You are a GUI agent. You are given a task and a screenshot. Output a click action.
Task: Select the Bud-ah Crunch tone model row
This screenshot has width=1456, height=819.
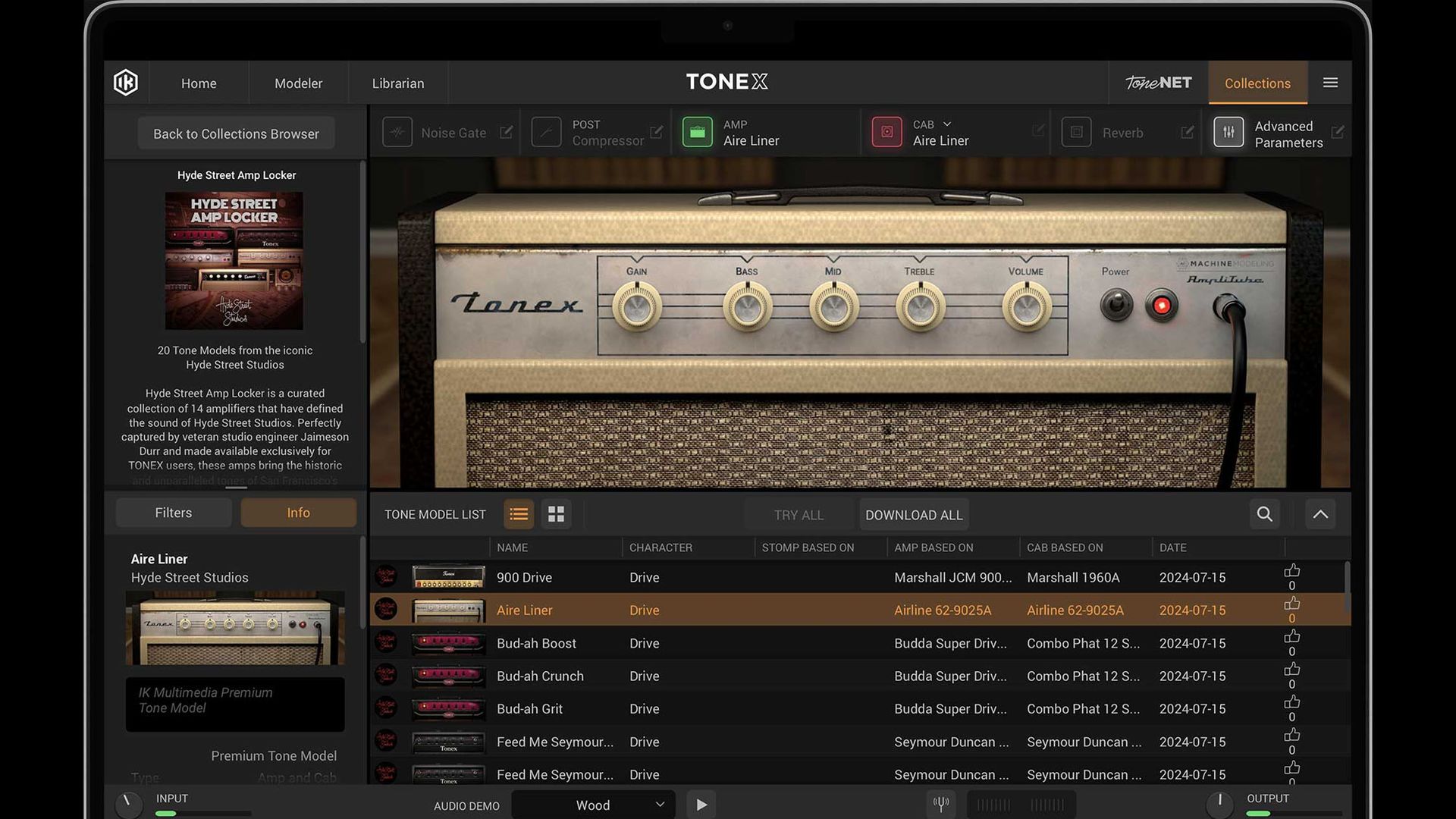point(540,676)
